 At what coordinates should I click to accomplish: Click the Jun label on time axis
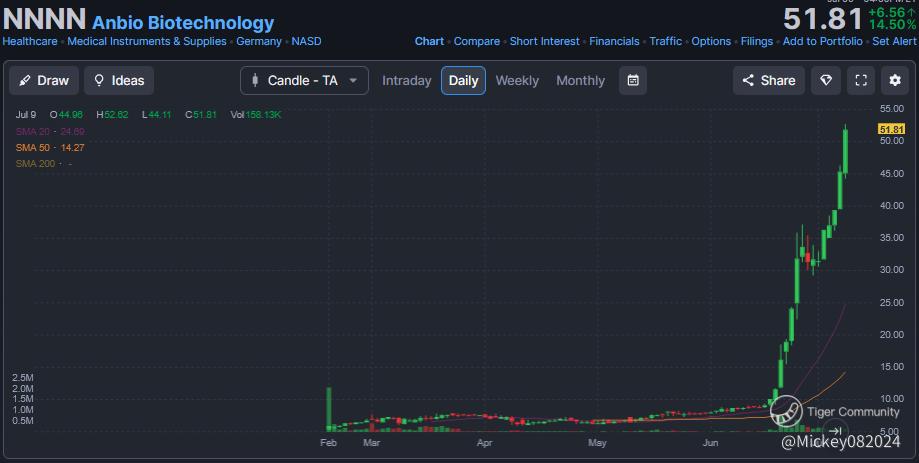(x=710, y=442)
